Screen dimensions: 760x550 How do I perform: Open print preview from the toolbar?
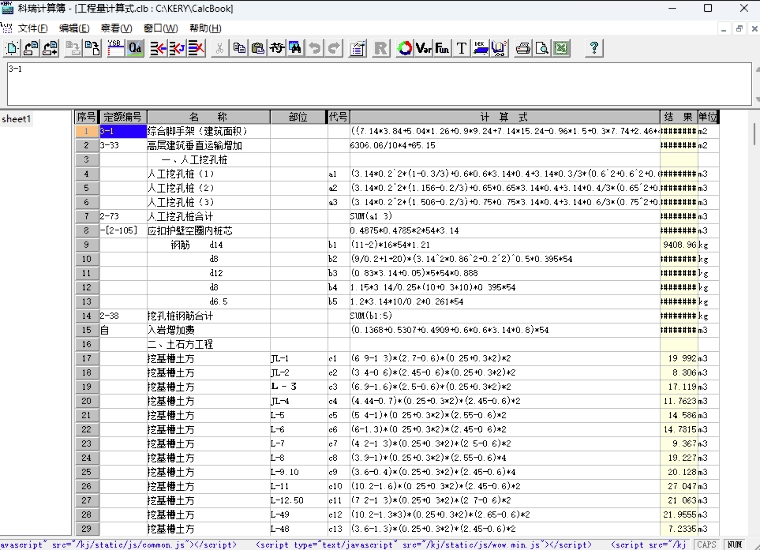tap(541, 47)
